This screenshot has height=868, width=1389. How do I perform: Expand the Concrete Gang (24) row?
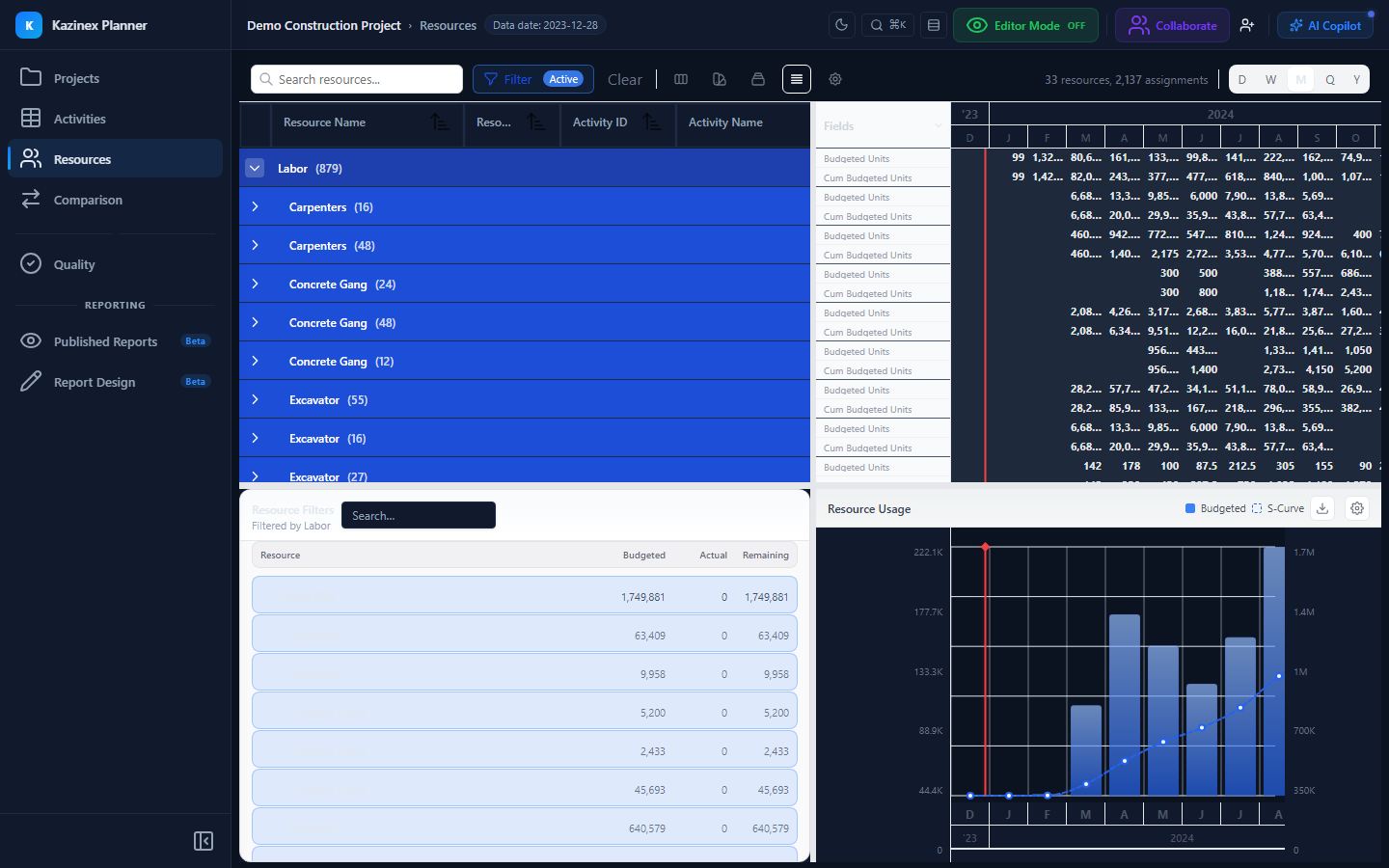(x=255, y=284)
